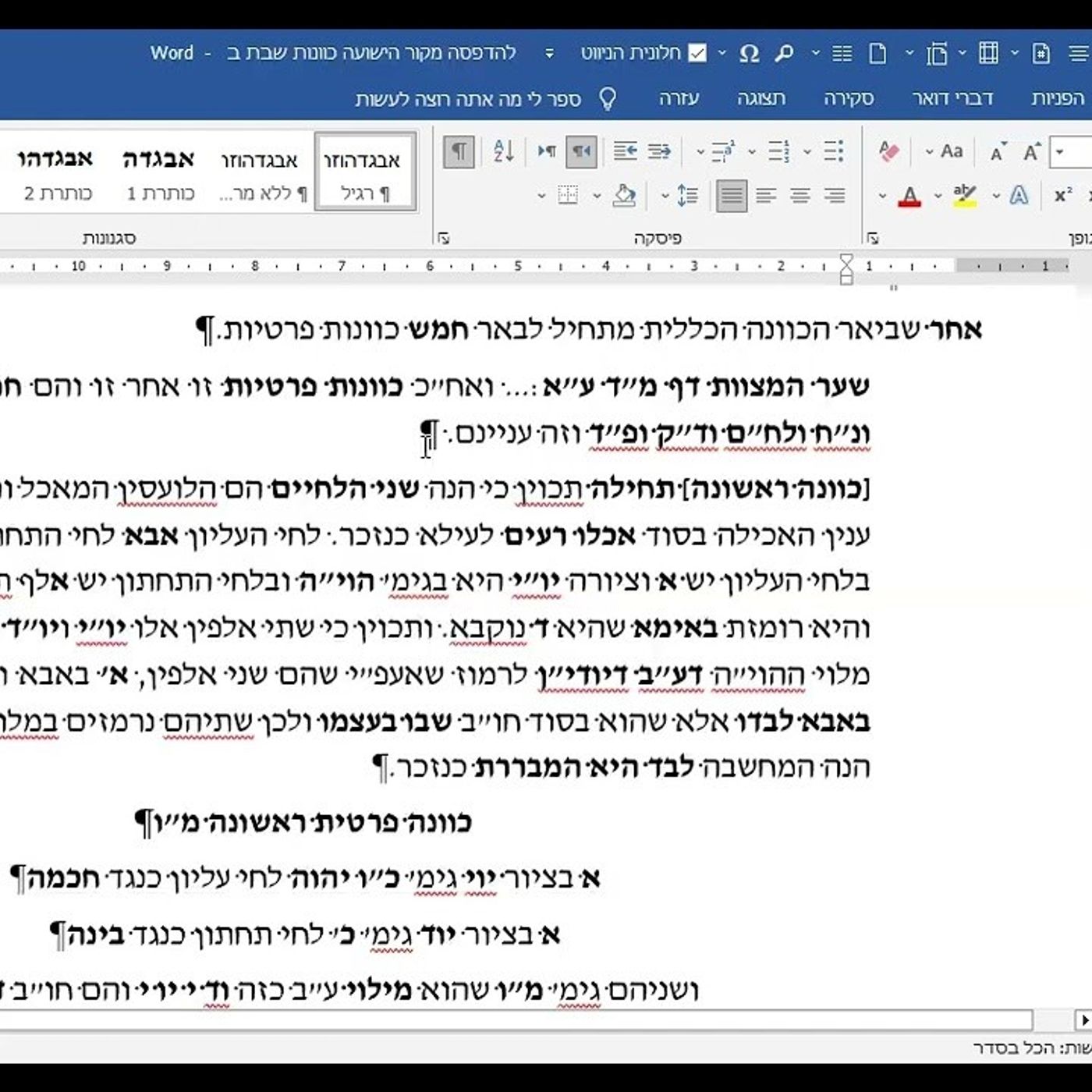The image size is (1092, 1092).
Task: Apply bulleted list formatting
Action: point(834,151)
